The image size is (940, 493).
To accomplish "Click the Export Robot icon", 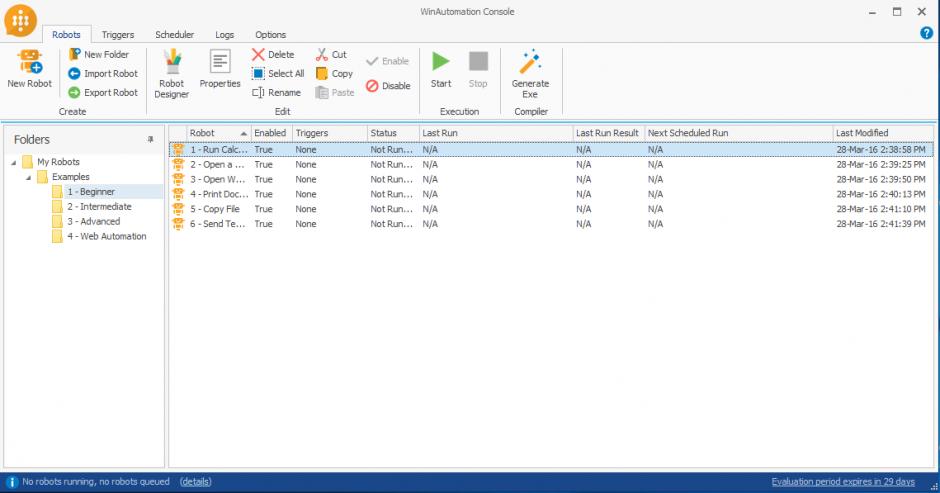I will coord(74,92).
